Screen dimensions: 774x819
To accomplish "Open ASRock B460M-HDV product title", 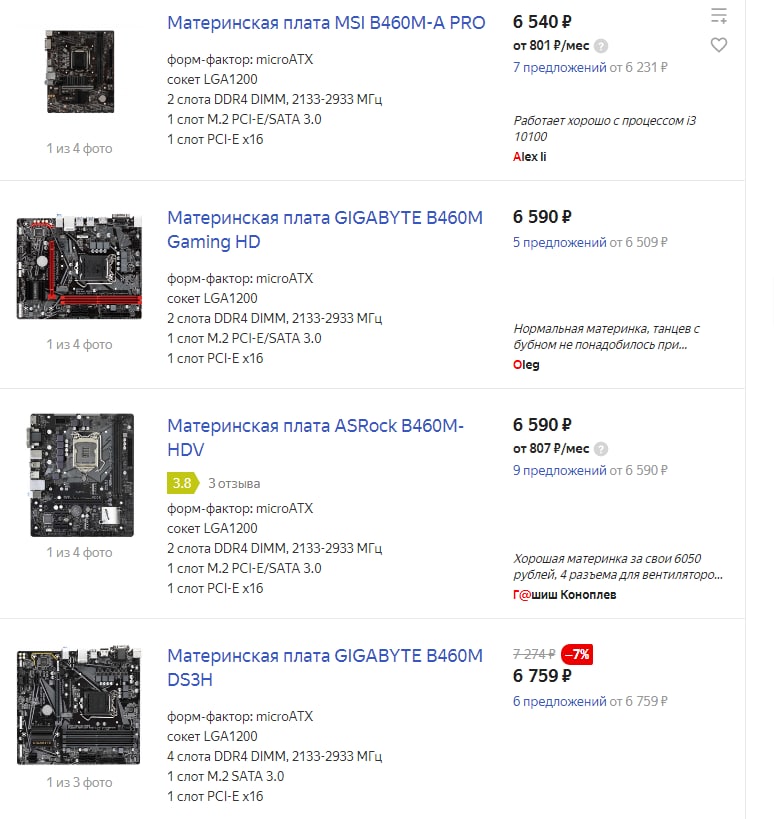I will pyautogui.click(x=315, y=438).
